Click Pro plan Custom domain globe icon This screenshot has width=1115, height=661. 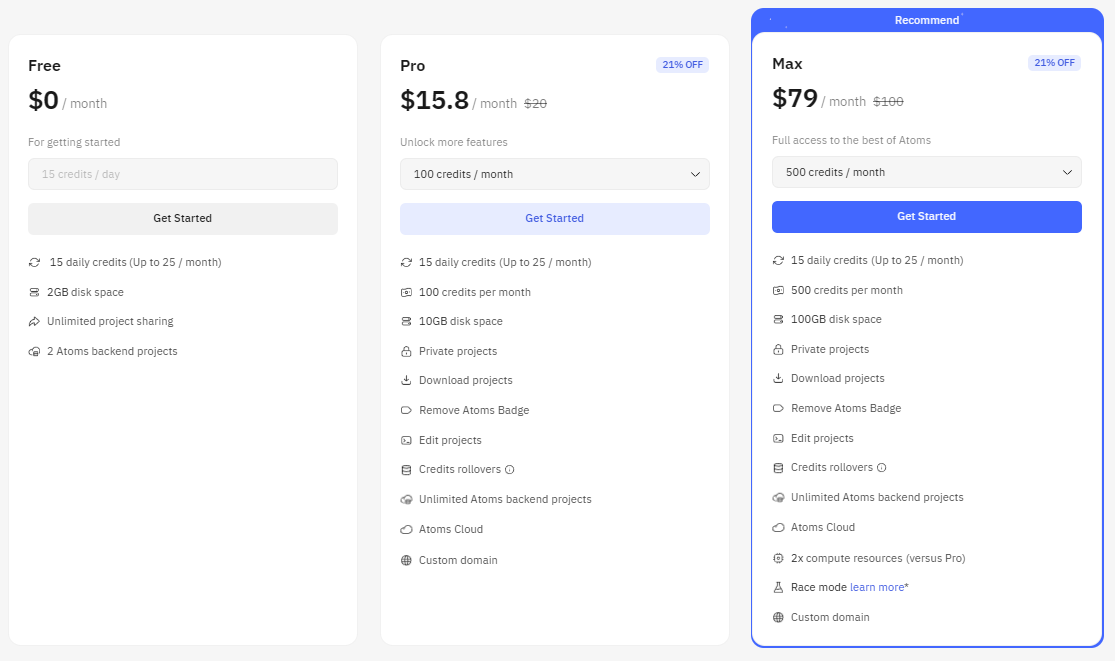tap(406, 560)
